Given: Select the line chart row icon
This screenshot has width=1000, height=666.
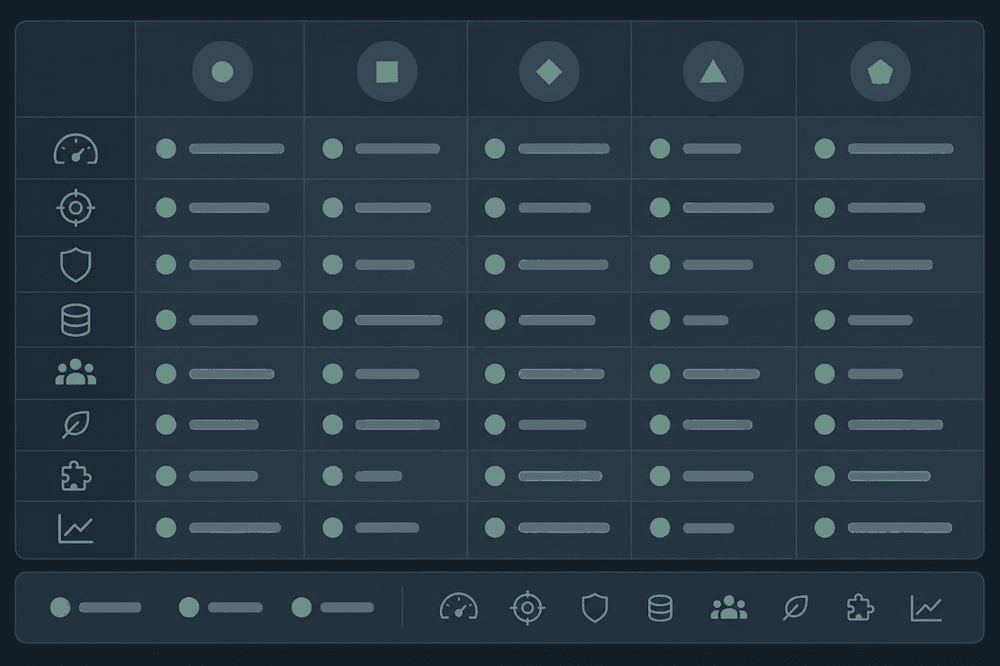Looking at the screenshot, I should [x=75, y=528].
